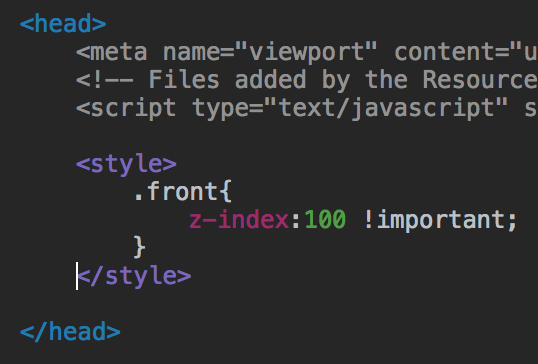
Task: Click the meta tag word
Action: point(119,52)
